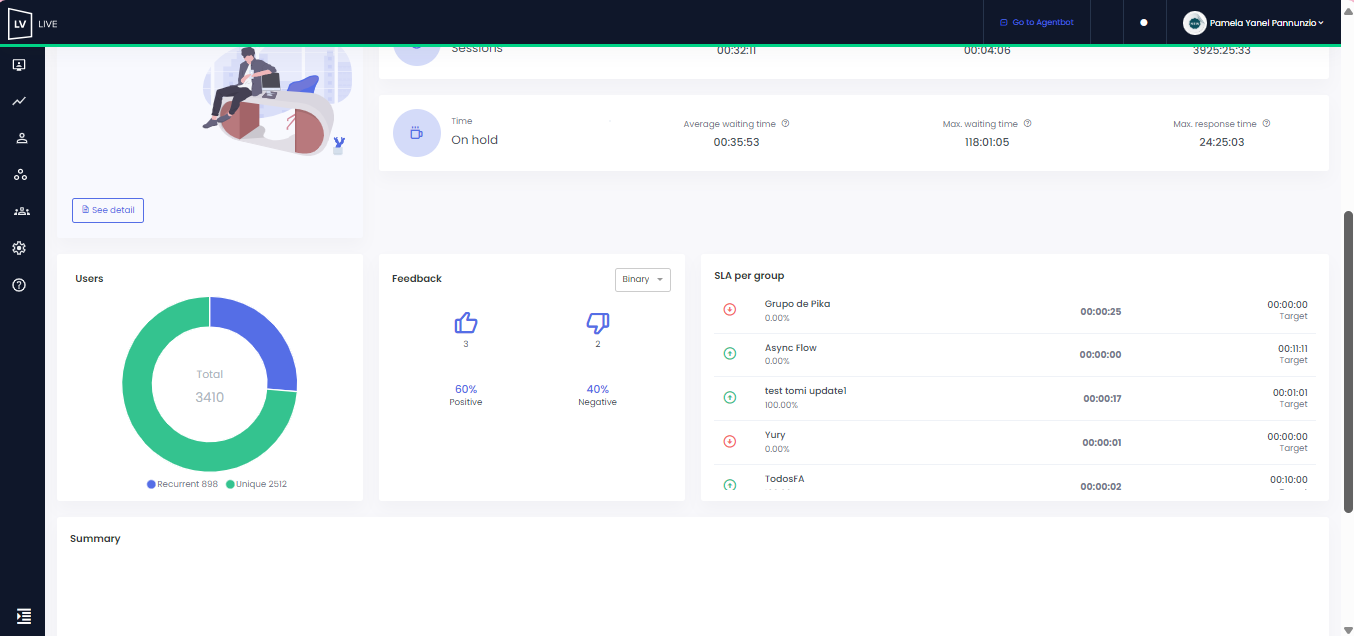Click the Async Flow group name
The width and height of the screenshot is (1354, 636).
tap(790, 348)
